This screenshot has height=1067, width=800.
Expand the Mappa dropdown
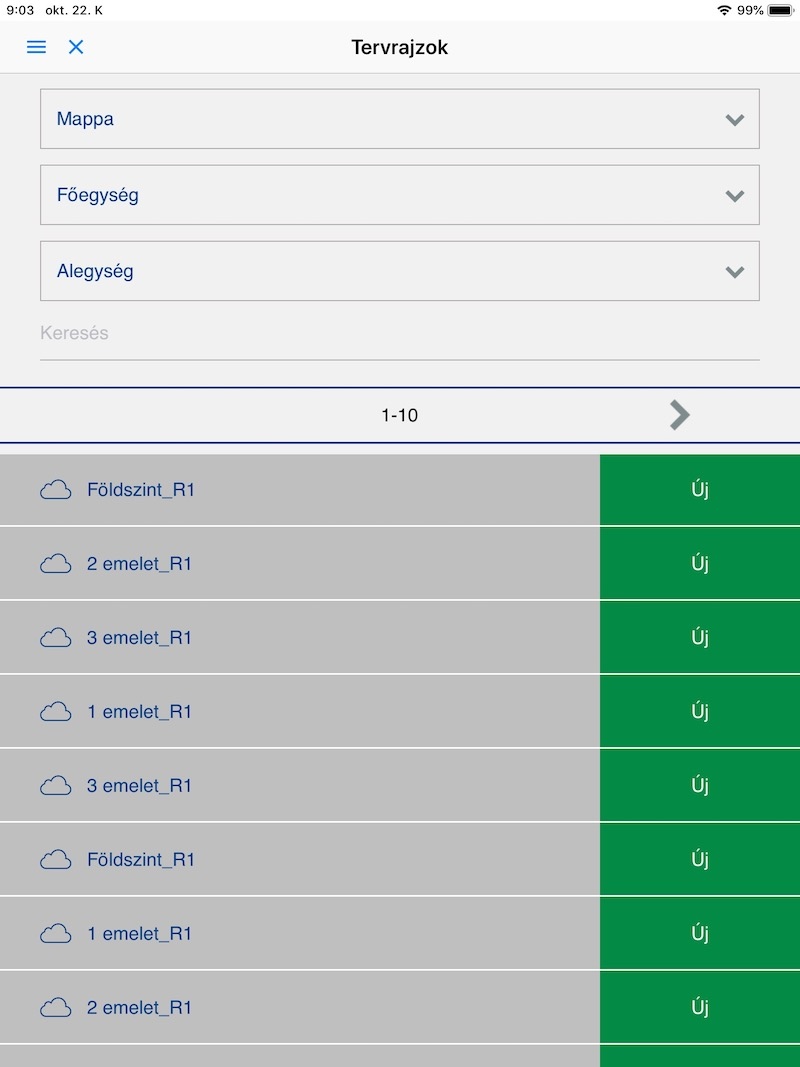pyautogui.click(x=400, y=119)
